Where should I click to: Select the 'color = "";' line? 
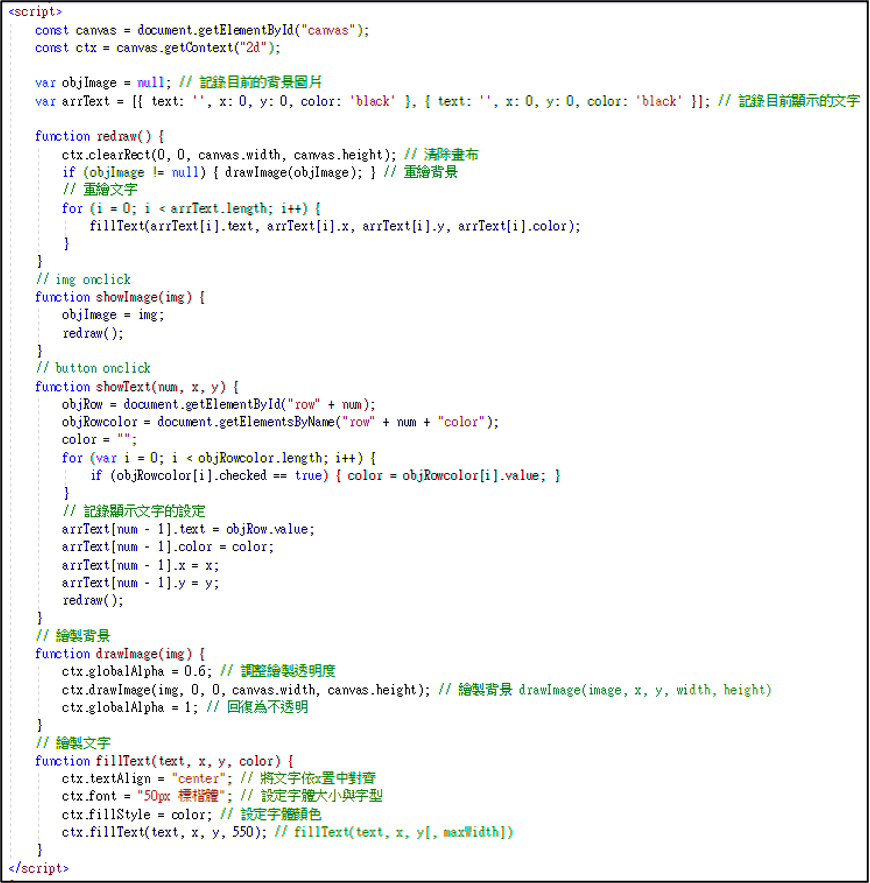(99, 440)
